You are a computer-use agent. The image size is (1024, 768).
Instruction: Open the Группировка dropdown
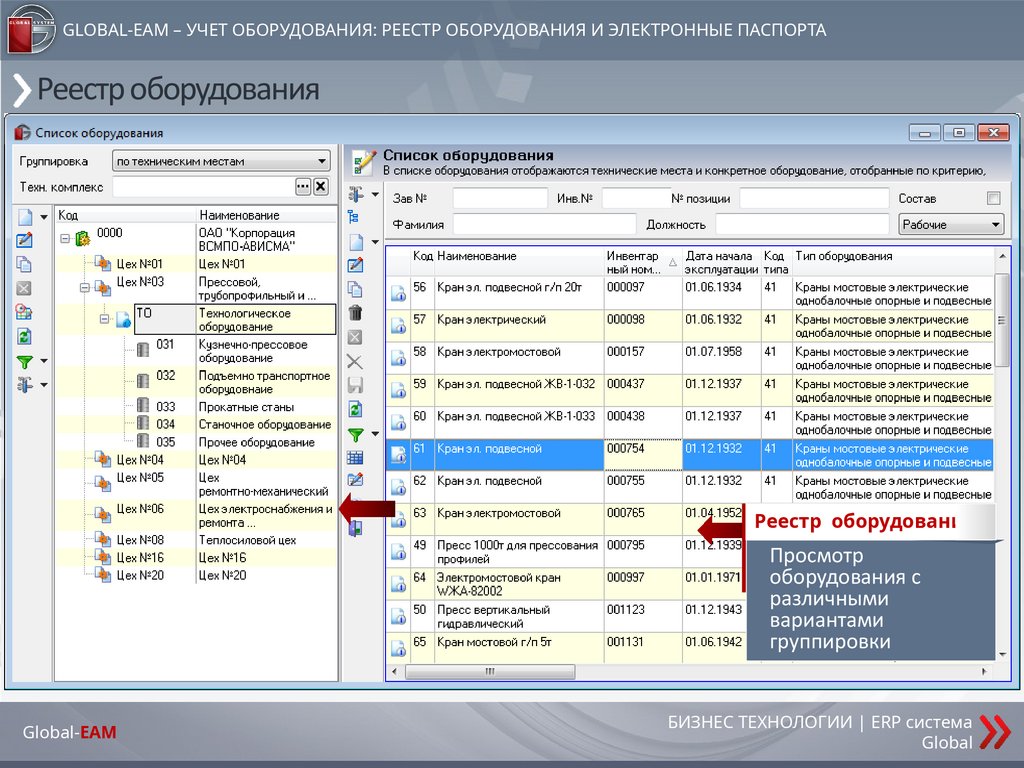pyautogui.click(x=321, y=161)
